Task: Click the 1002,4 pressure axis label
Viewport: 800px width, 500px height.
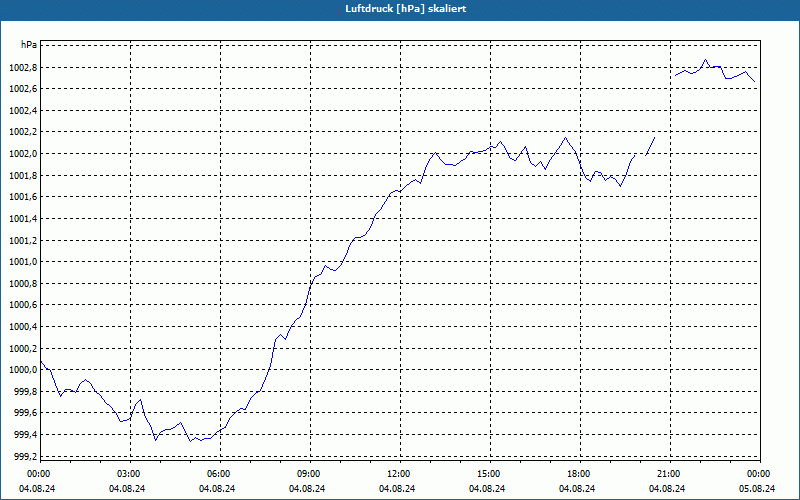Action: click(x=23, y=111)
